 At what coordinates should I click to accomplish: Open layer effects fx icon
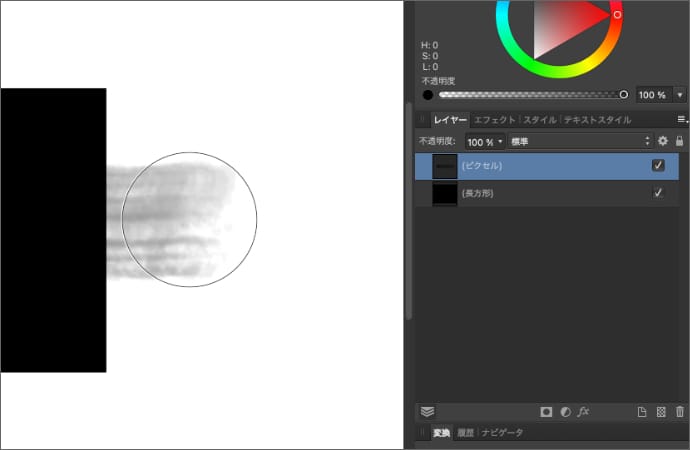584,411
